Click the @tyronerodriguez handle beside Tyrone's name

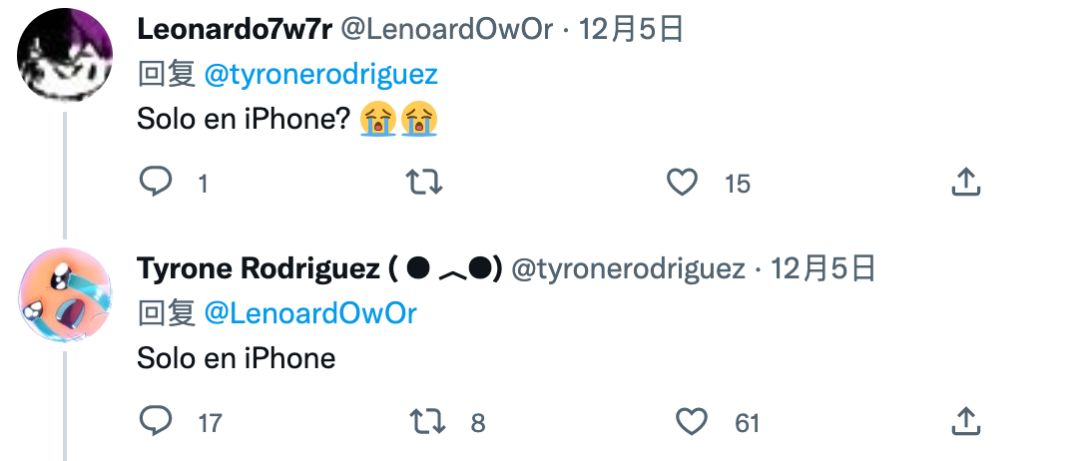coord(628,269)
